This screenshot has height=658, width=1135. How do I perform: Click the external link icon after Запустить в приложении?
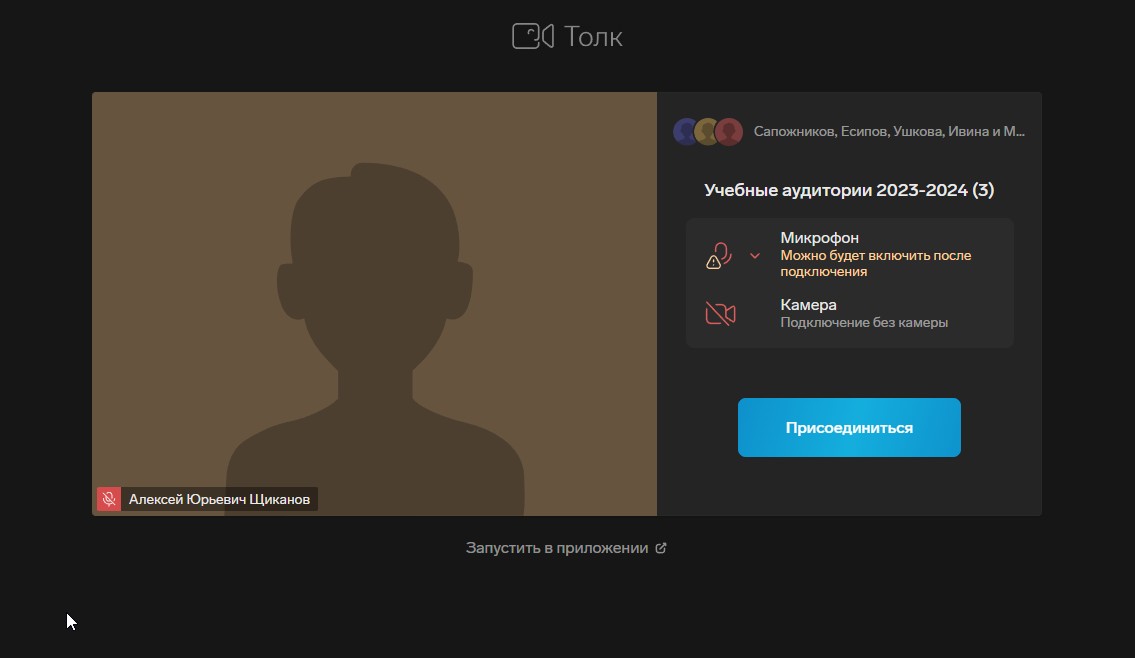[660, 548]
